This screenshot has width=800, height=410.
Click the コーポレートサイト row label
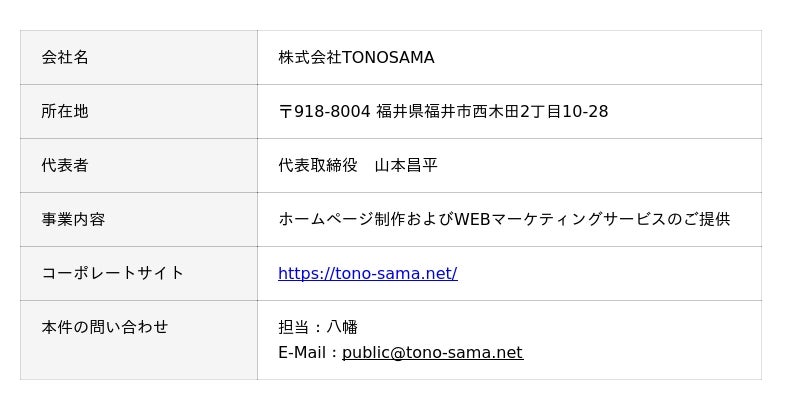113,273
